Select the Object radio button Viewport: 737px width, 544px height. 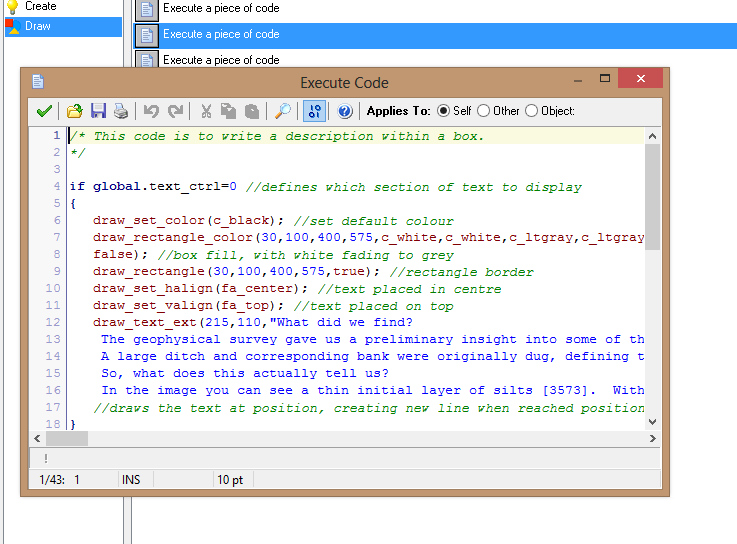531,111
